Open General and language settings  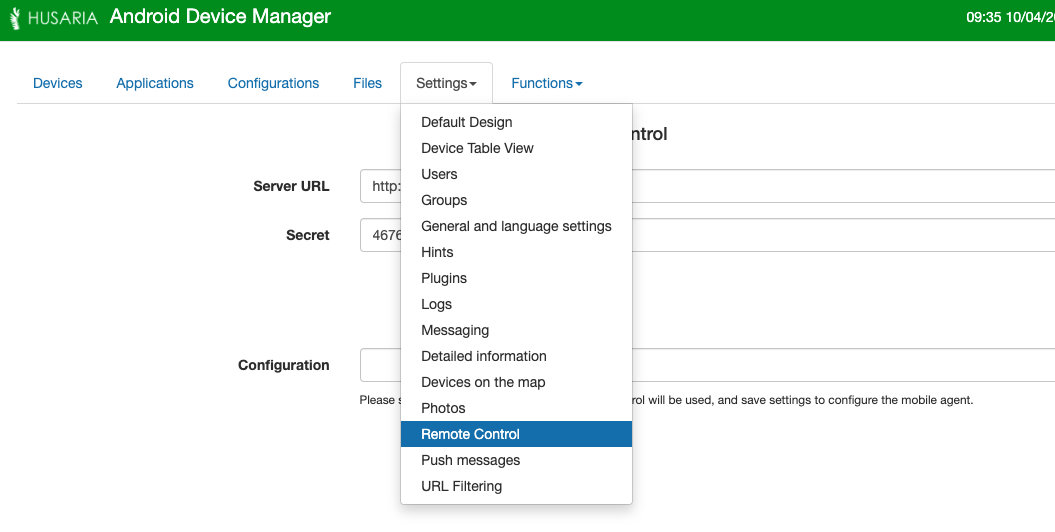point(516,226)
